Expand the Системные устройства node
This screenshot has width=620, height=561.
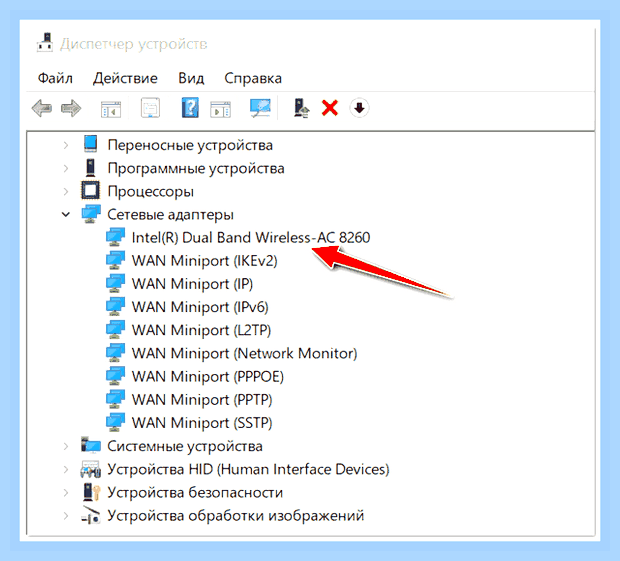click(x=66, y=446)
